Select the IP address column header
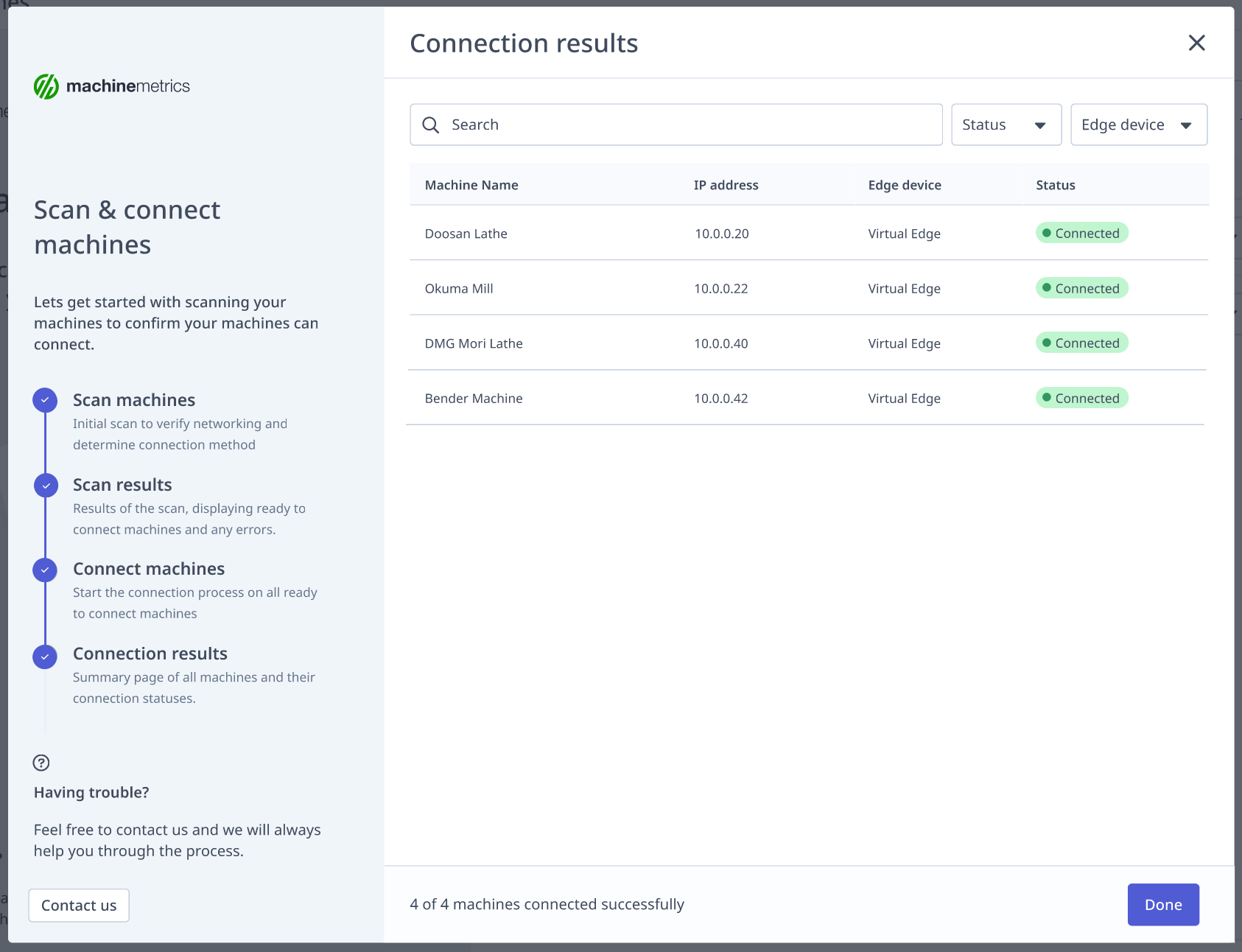This screenshot has height=952, width=1242. point(726,185)
